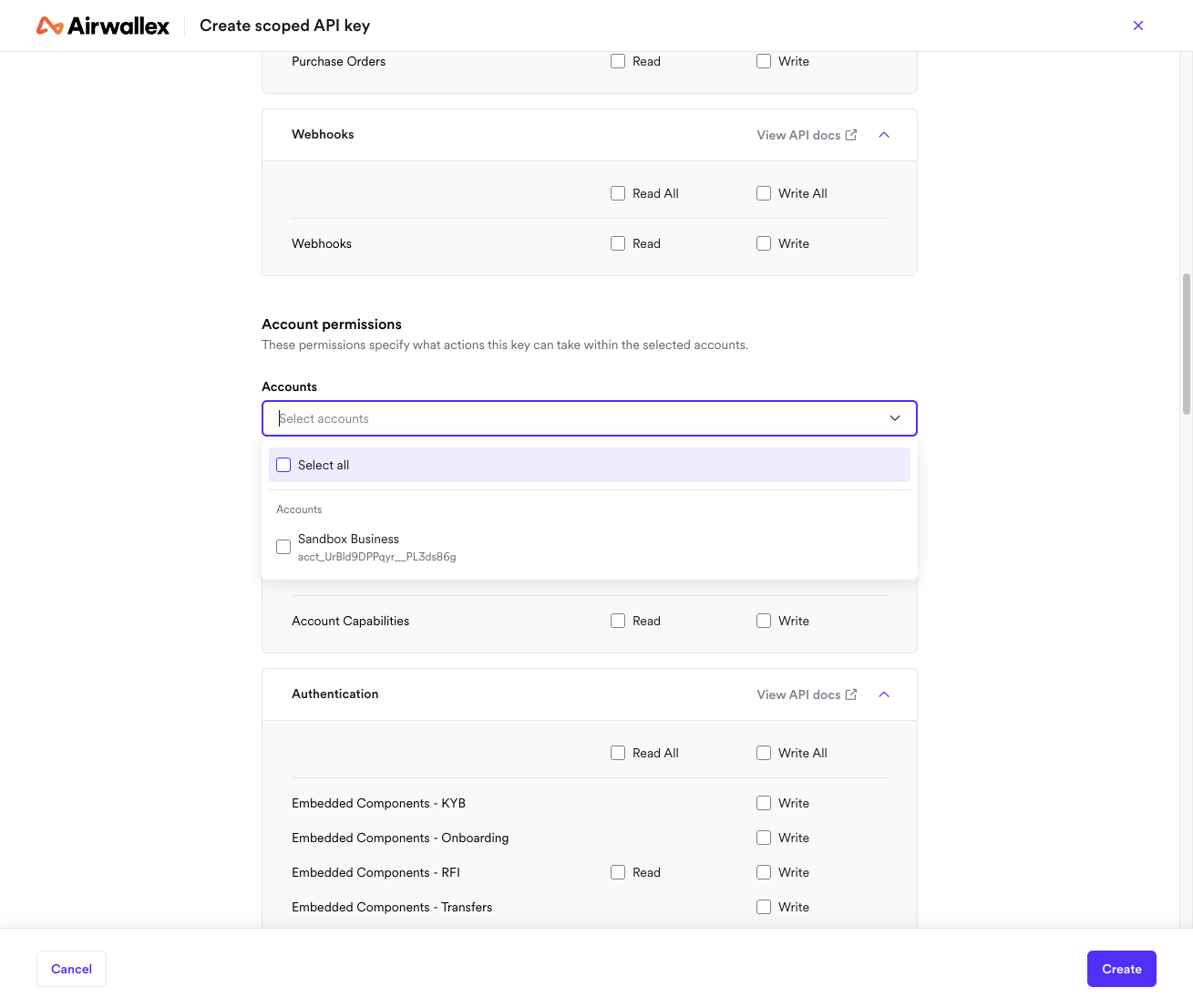Check Write All in Authentication section
Image resolution: width=1193 pixels, height=1008 pixels.
[x=764, y=753]
